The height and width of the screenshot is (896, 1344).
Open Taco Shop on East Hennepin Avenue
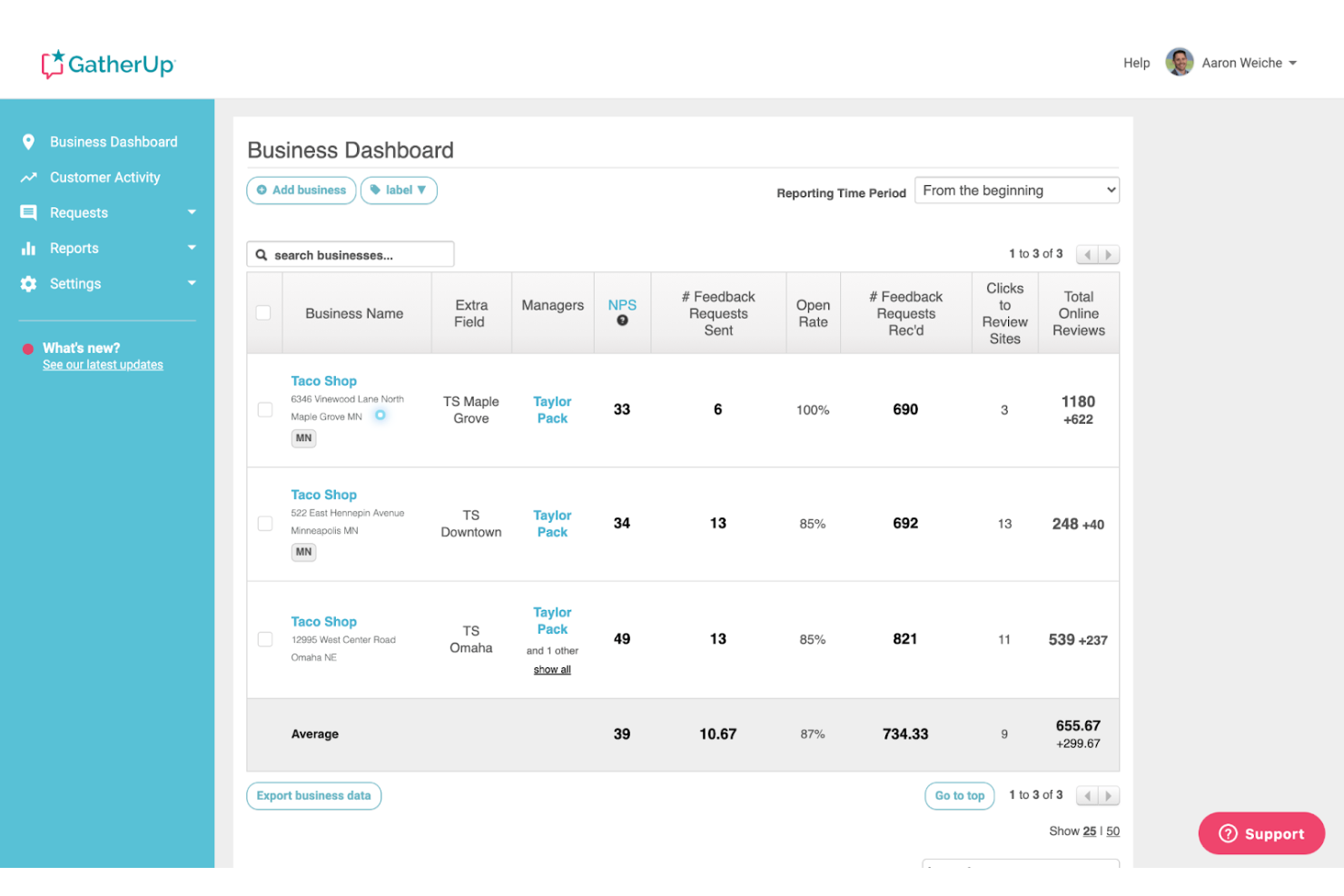pyautogui.click(x=323, y=495)
